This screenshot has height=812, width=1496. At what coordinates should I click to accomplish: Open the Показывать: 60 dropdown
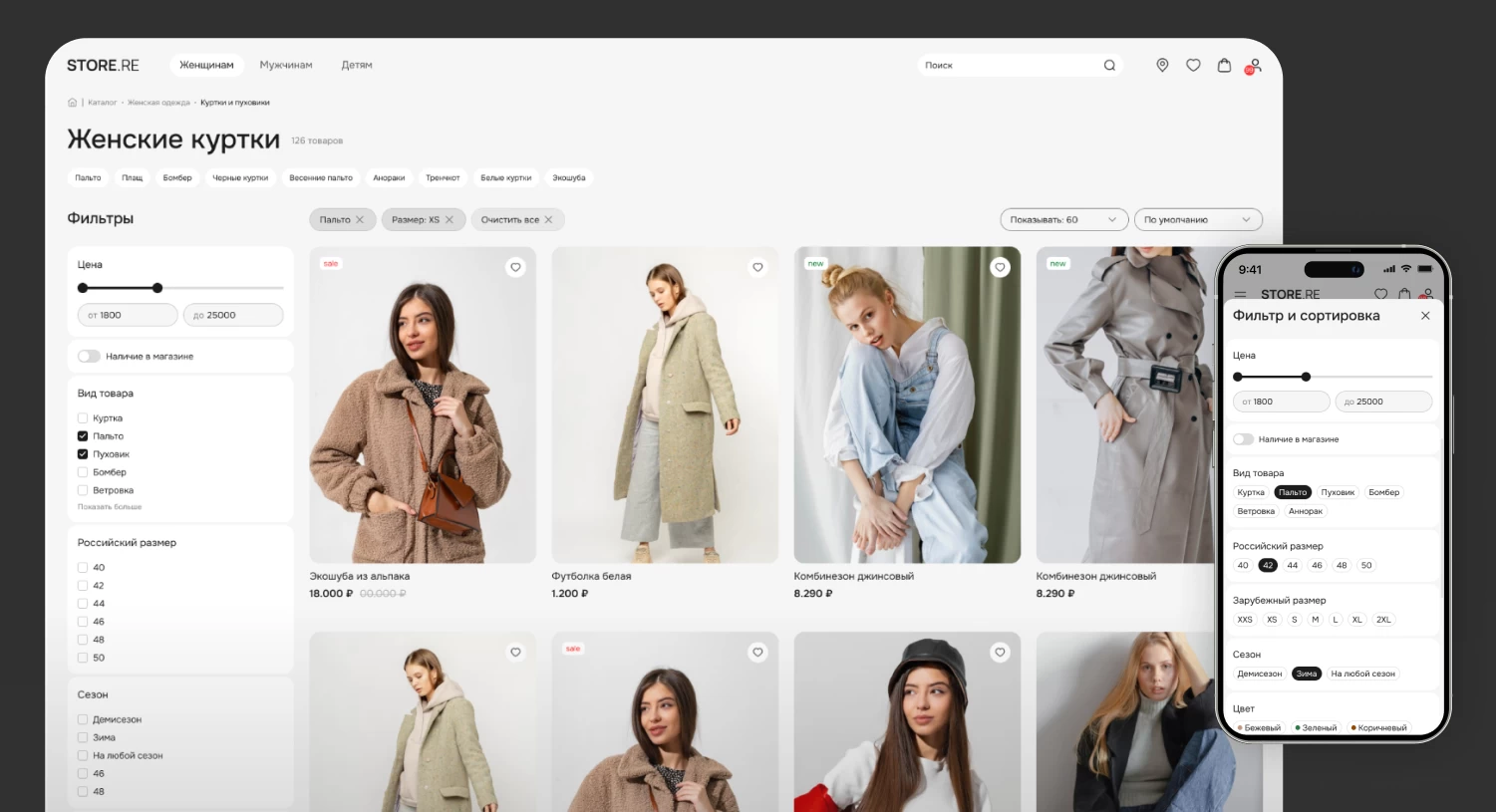1063,220
